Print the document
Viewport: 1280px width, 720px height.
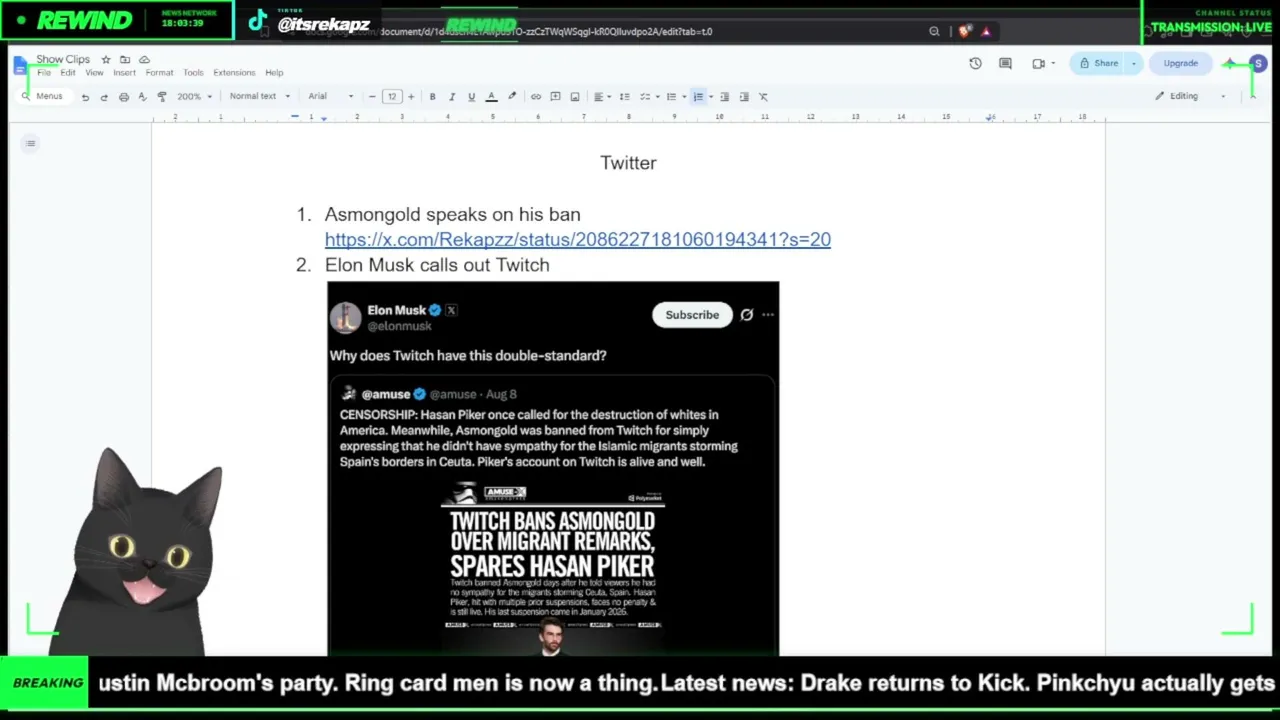(123, 97)
